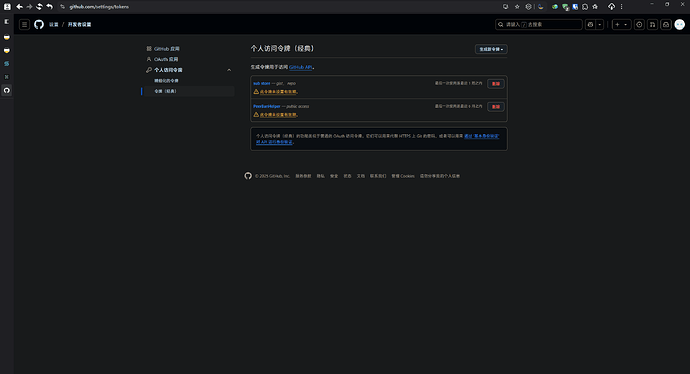Open the 联系我们 footer link
The width and height of the screenshot is (690, 374).
pos(378,176)
